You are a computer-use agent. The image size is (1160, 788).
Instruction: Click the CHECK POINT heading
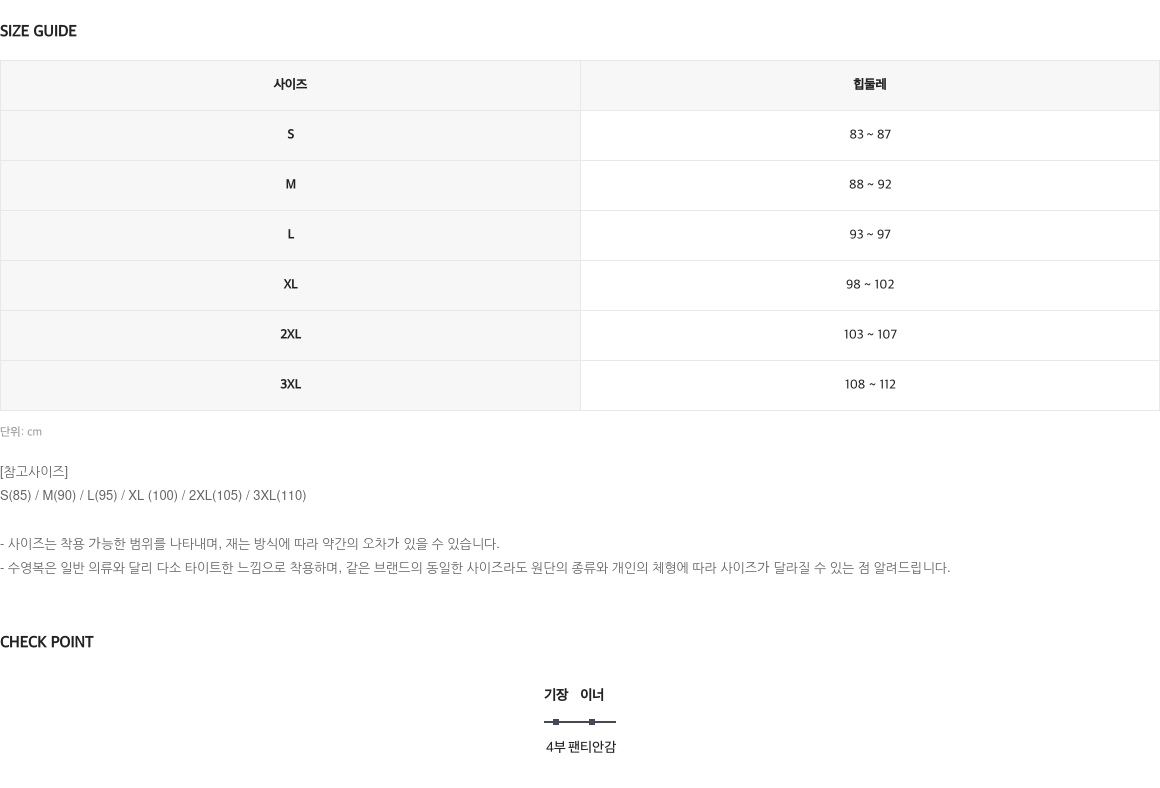point(47,642)
